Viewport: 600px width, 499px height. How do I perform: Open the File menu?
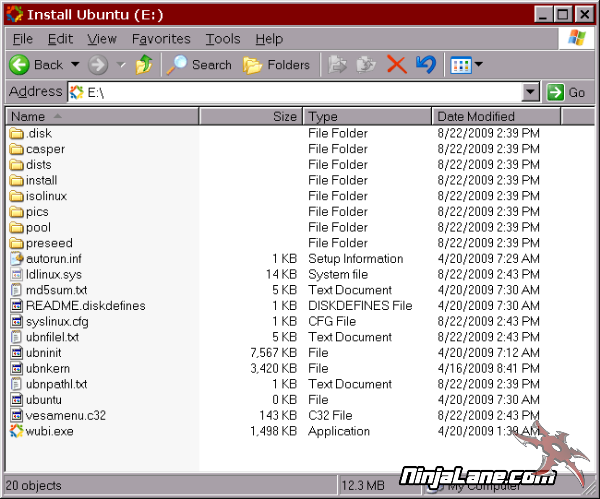click(x=23, y=39)
